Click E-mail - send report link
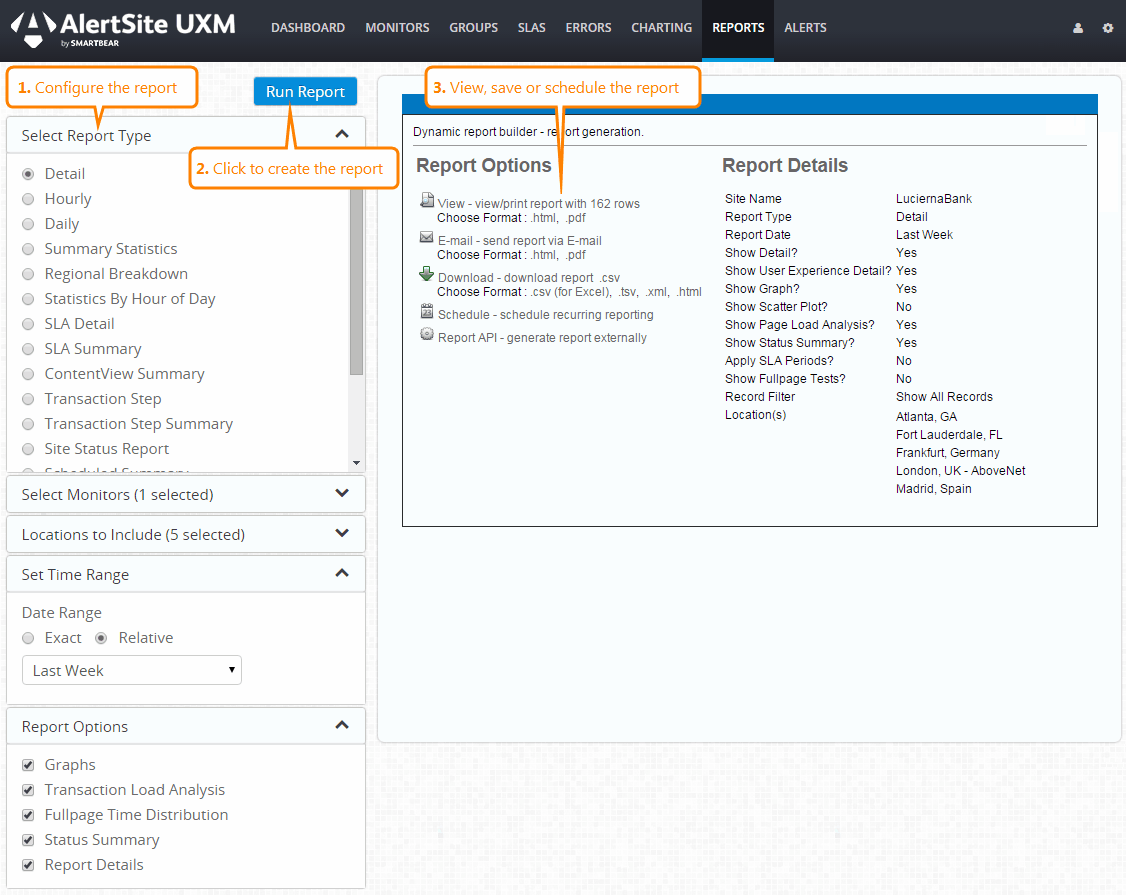This screenshot has height=895, width=1126. (520, 241)
